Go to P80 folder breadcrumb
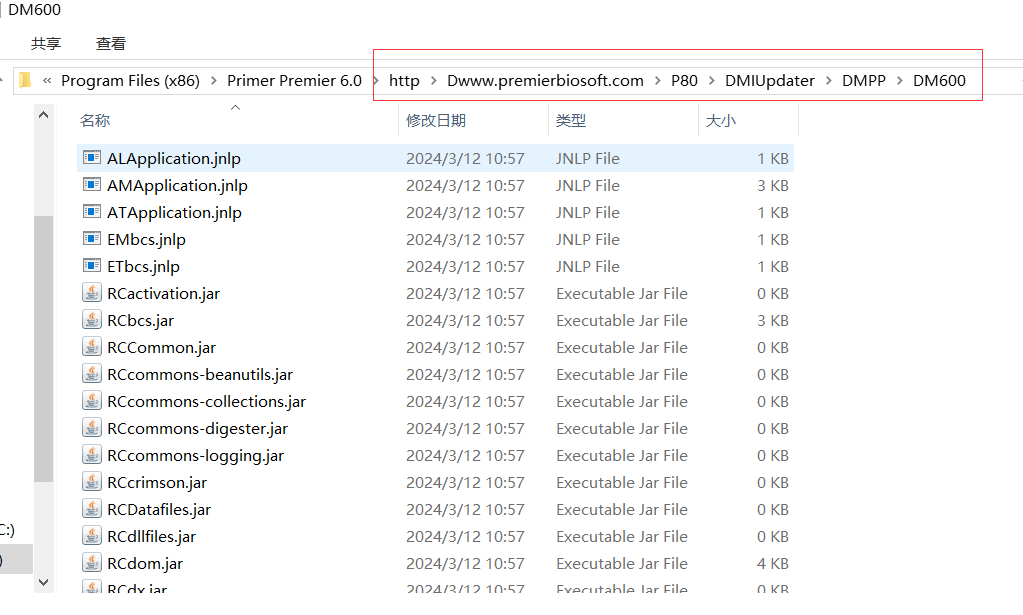 tap(684, 80)
